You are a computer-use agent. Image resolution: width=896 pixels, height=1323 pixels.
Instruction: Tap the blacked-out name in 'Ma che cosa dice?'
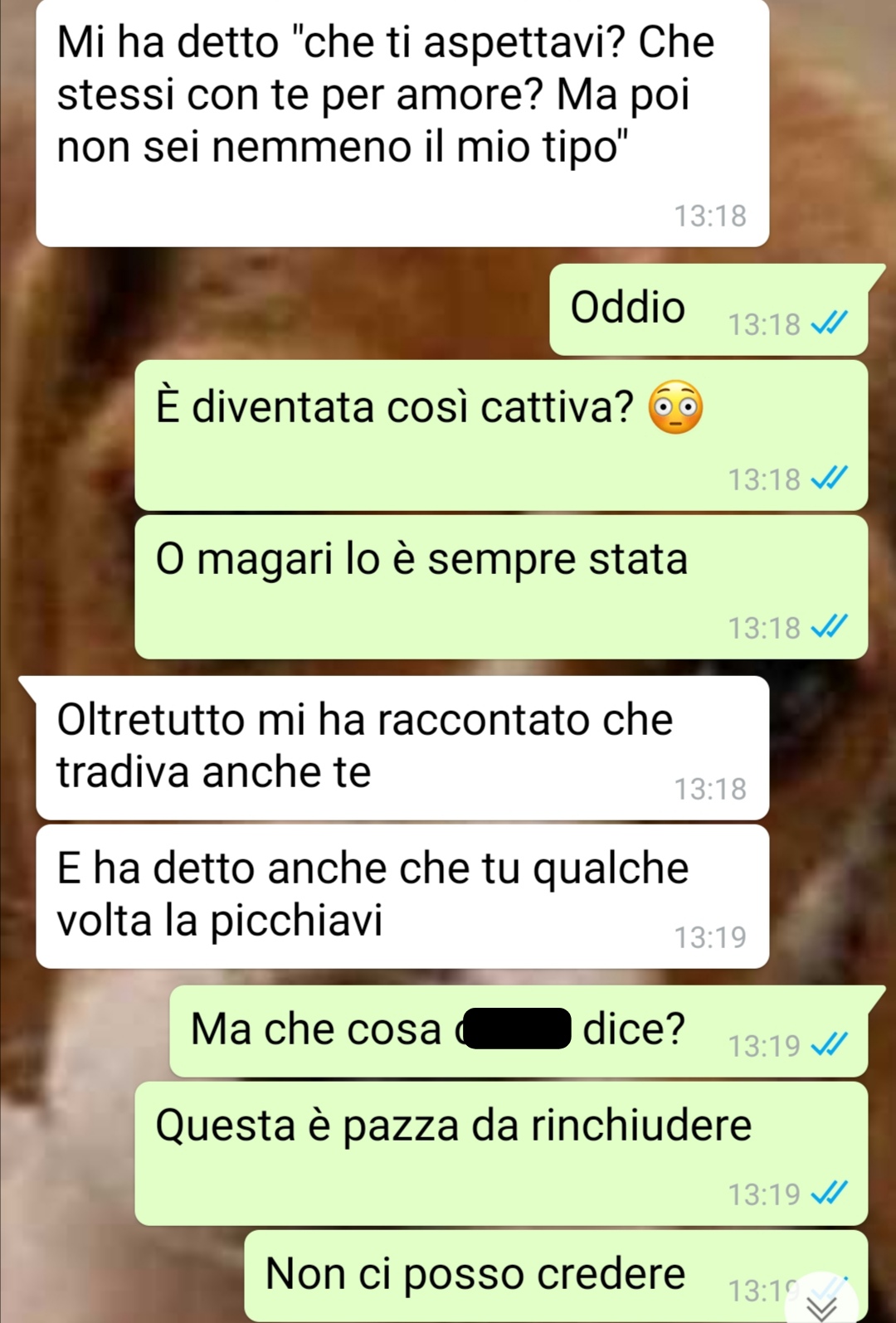pyautogui.click(x=517, y=1029)
